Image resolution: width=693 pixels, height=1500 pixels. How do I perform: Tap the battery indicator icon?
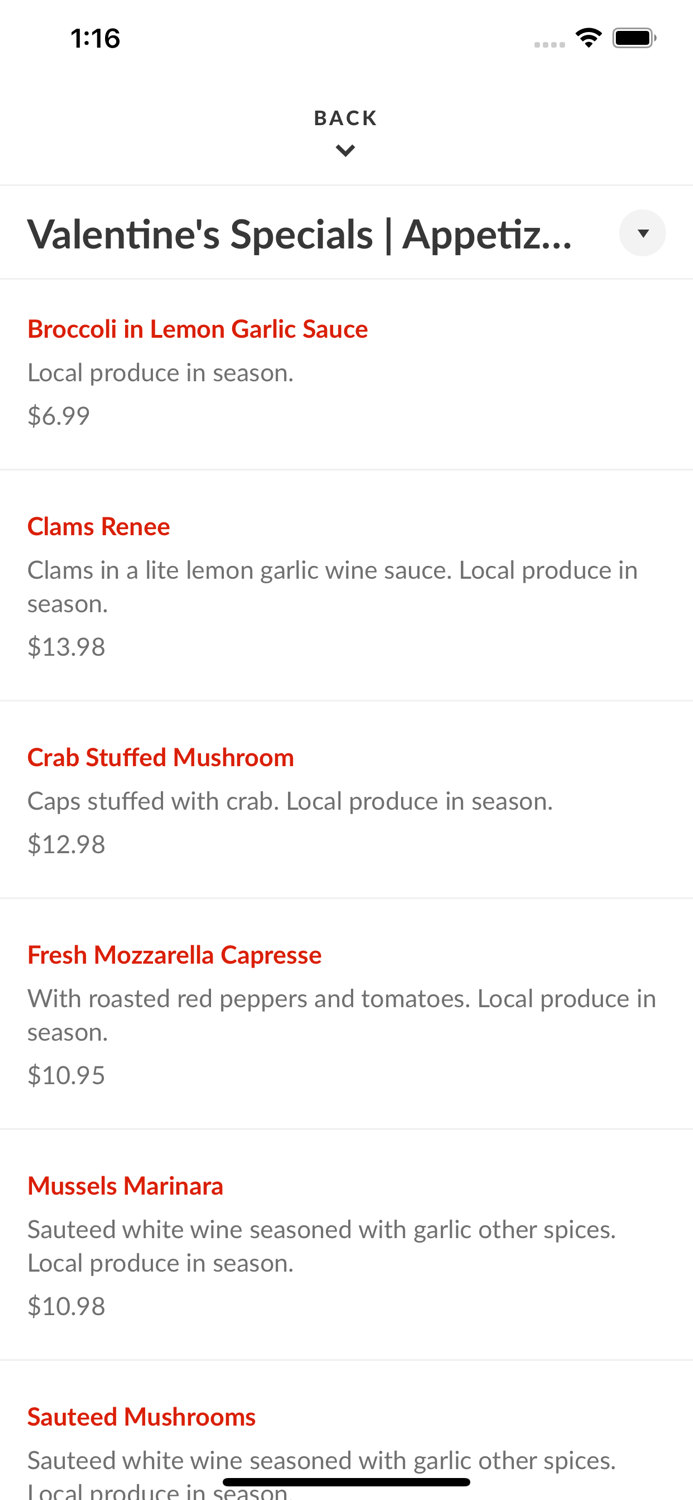[634, 38]
